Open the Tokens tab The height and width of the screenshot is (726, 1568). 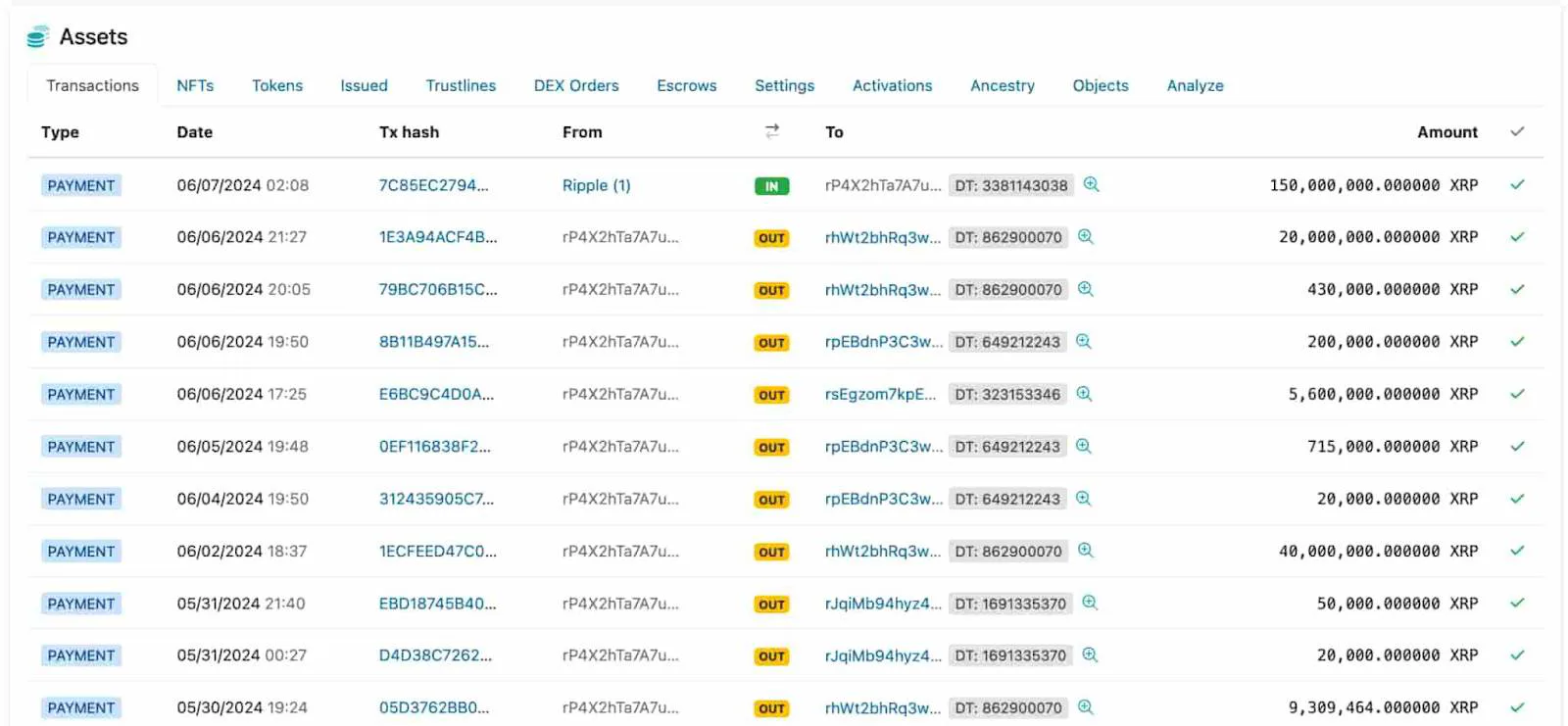[x=277, y=85]
